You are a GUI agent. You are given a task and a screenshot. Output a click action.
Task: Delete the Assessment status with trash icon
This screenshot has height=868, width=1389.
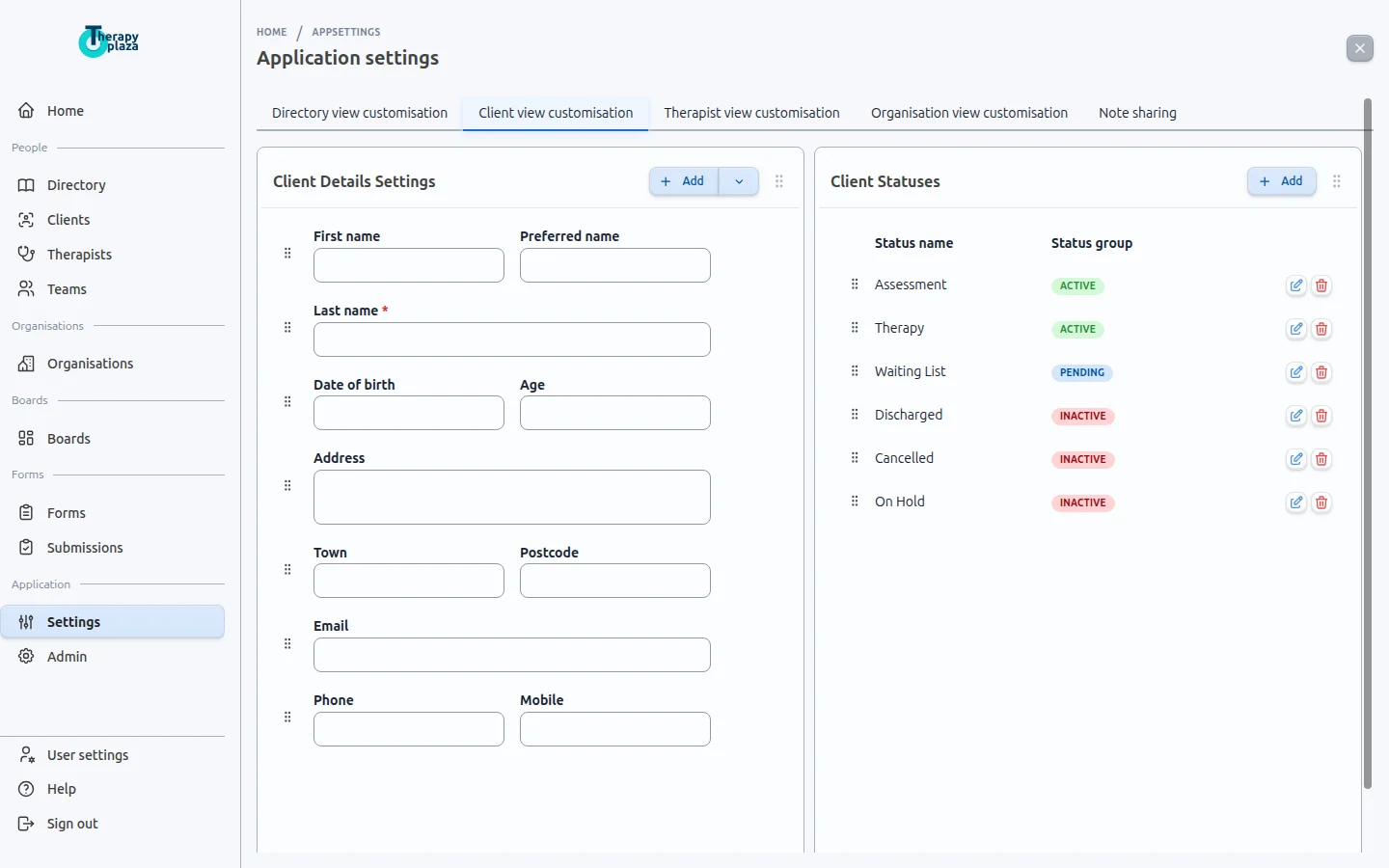coord(1321,285)
